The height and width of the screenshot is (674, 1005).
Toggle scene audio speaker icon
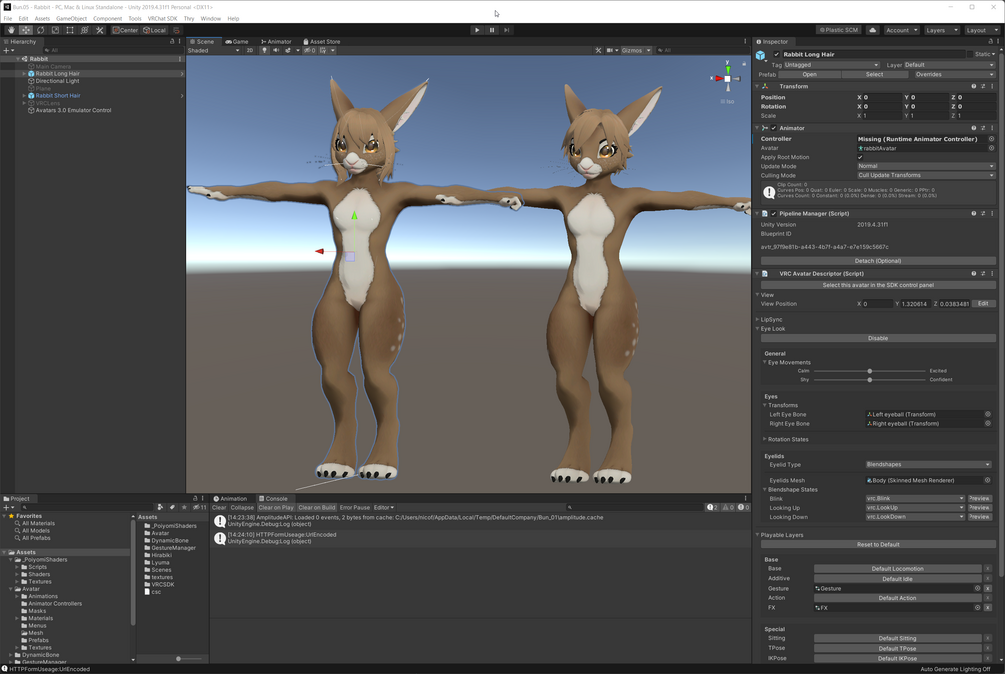click(x=276, y=51)
